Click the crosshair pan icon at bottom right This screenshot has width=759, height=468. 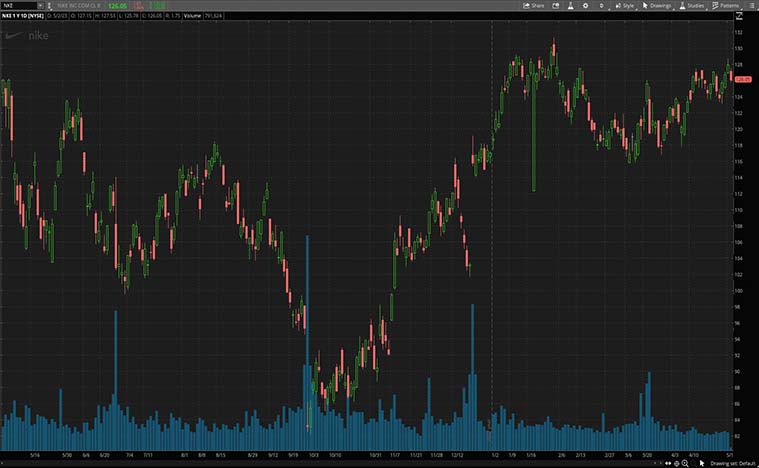(x=677, y=463)
